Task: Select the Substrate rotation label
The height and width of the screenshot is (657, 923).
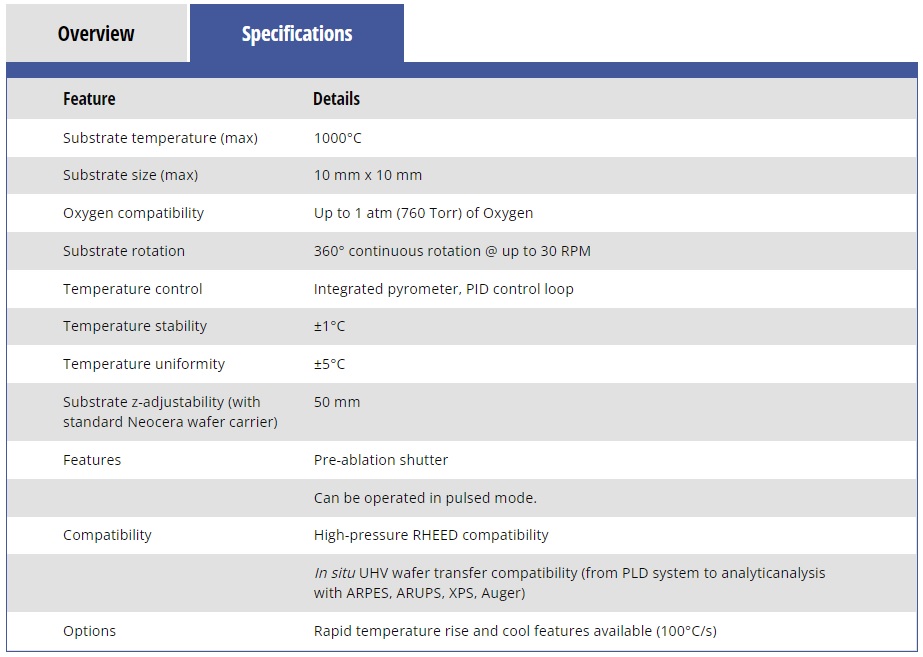Action: (x=124, y=251)
